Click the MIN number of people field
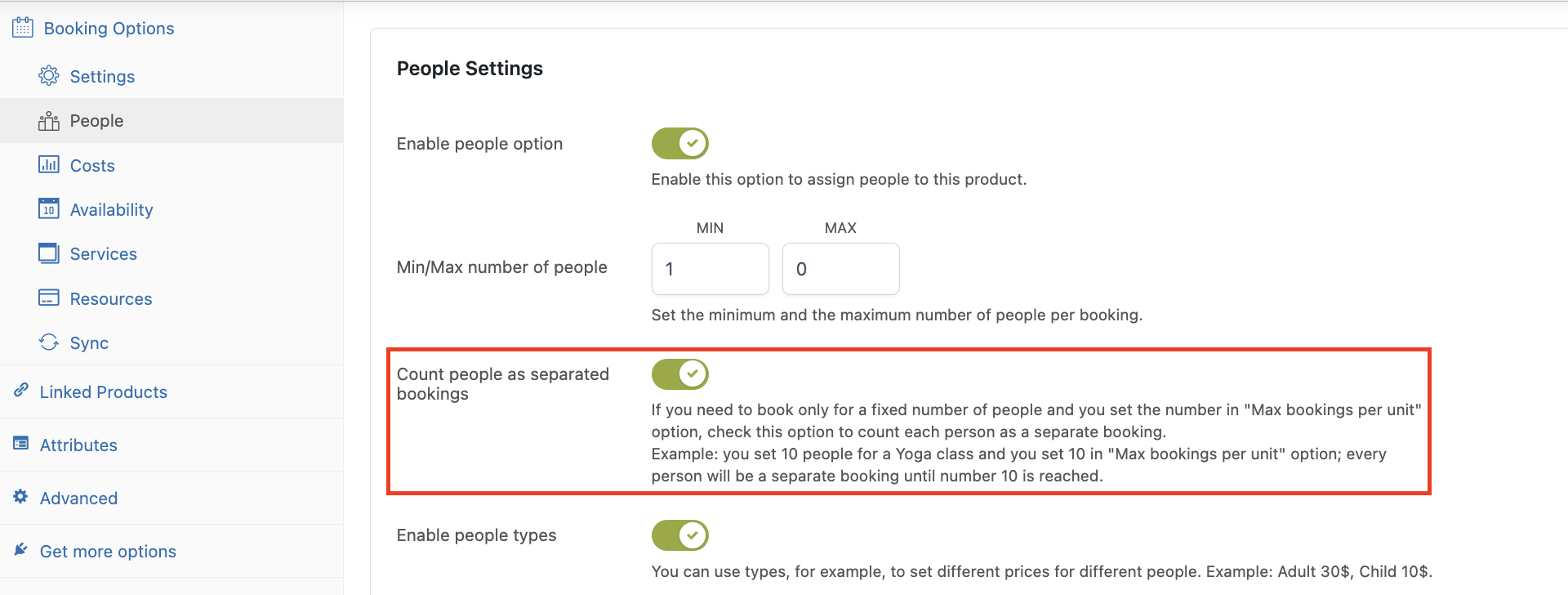This screenshot has height=595, width=1568. tap(710, 269)
